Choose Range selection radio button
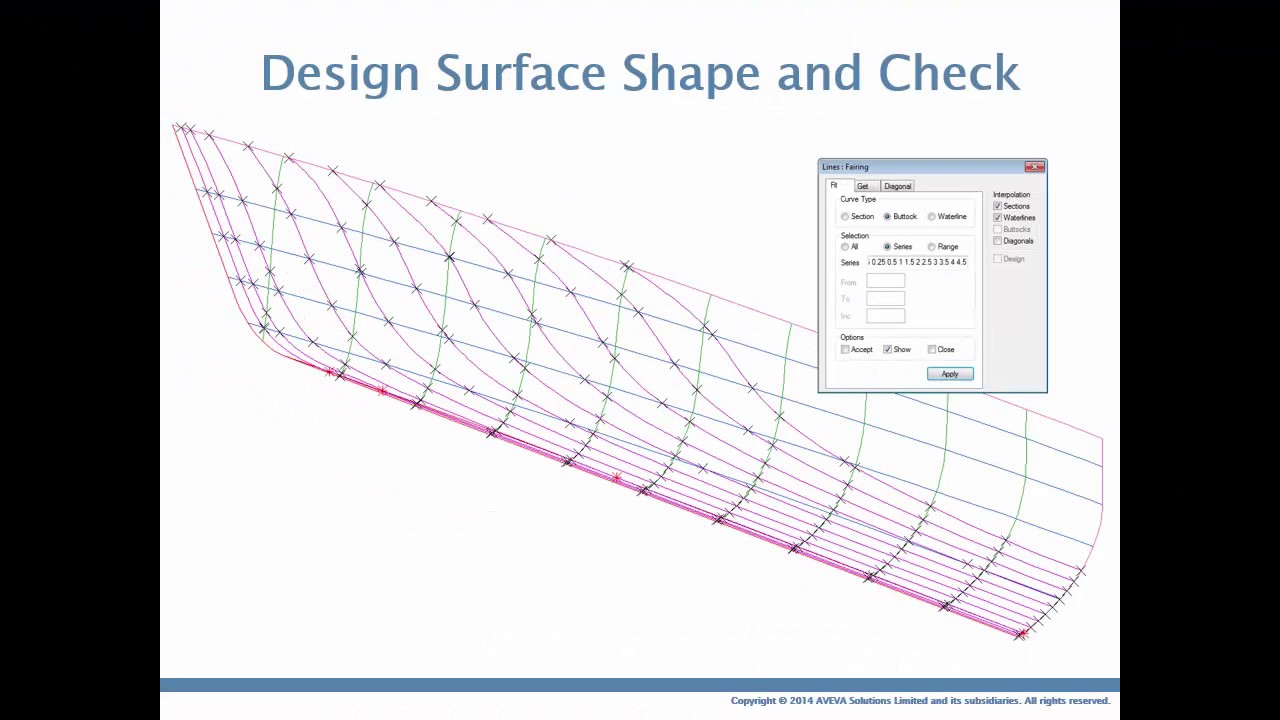Screen dimensions: 1280x720 coord(931,247)
